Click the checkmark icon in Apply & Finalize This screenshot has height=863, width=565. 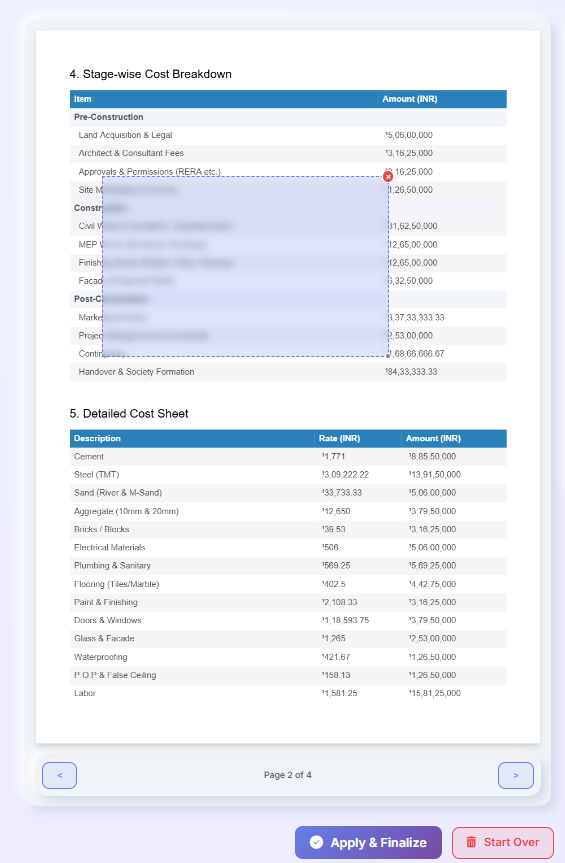(x=316, y=842)
